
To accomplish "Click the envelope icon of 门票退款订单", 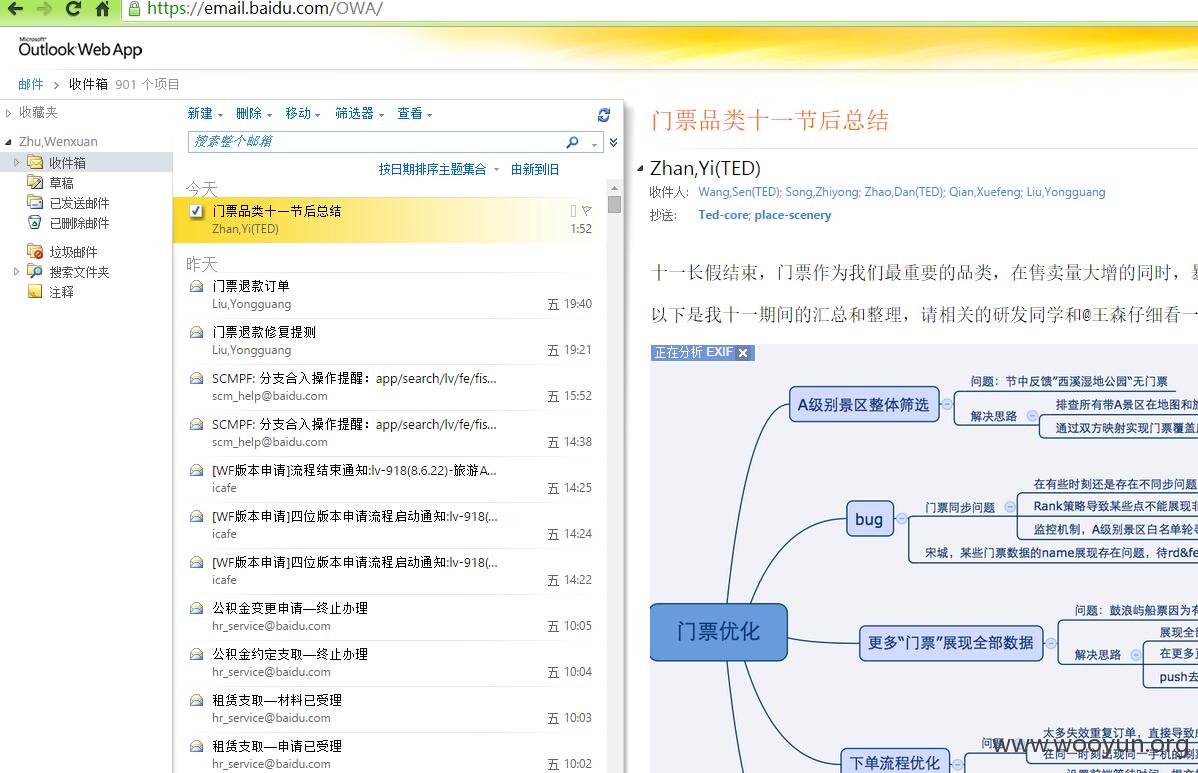I will tap(196, 286).
